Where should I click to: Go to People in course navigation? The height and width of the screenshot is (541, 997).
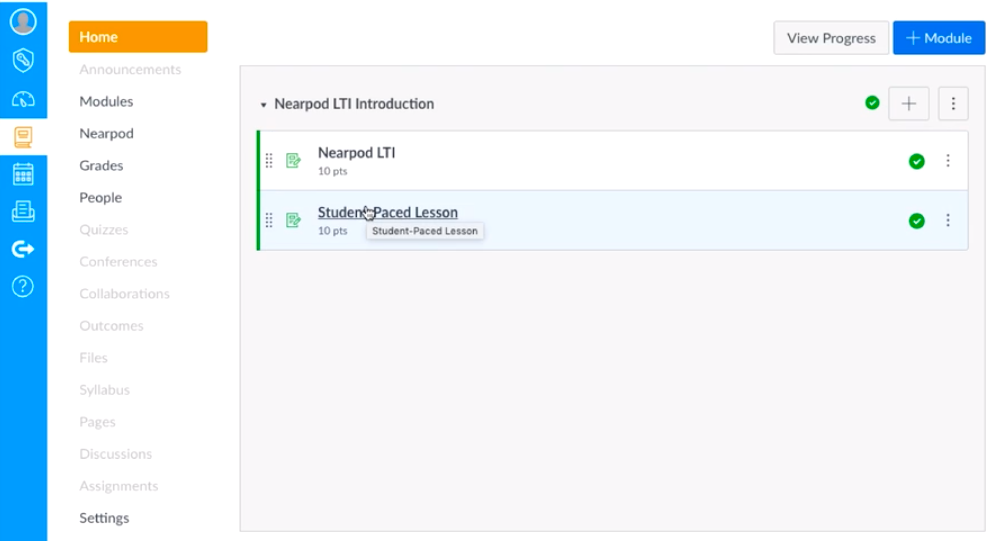[x=100, y=197]
